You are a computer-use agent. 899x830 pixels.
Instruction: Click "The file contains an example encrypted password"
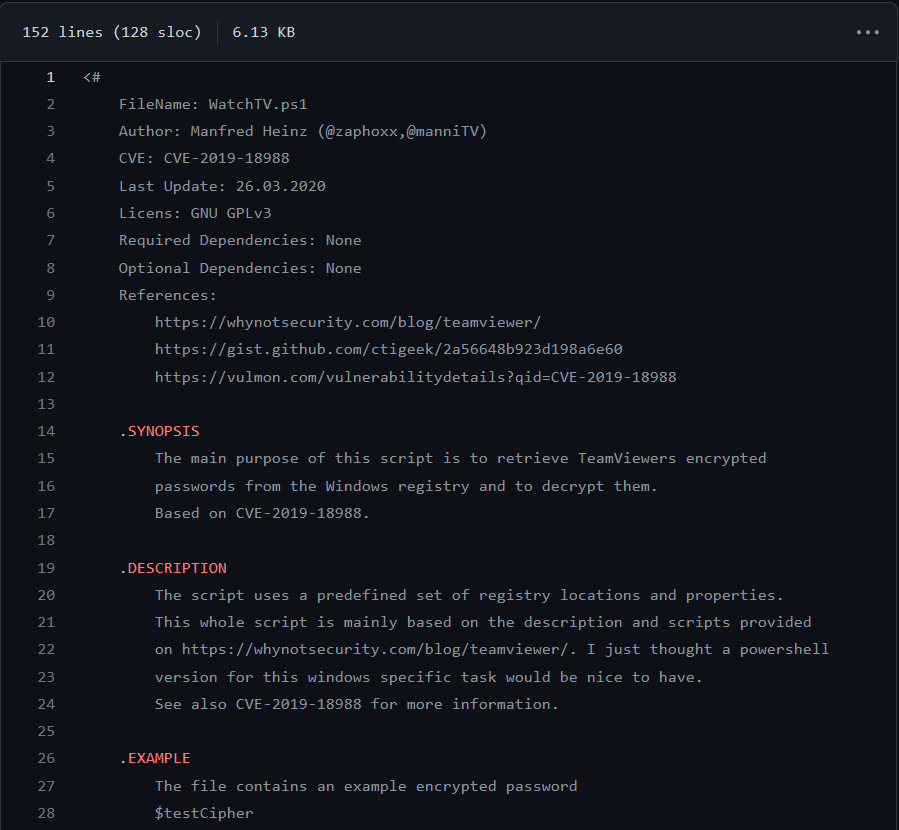(x=366, y=786)
